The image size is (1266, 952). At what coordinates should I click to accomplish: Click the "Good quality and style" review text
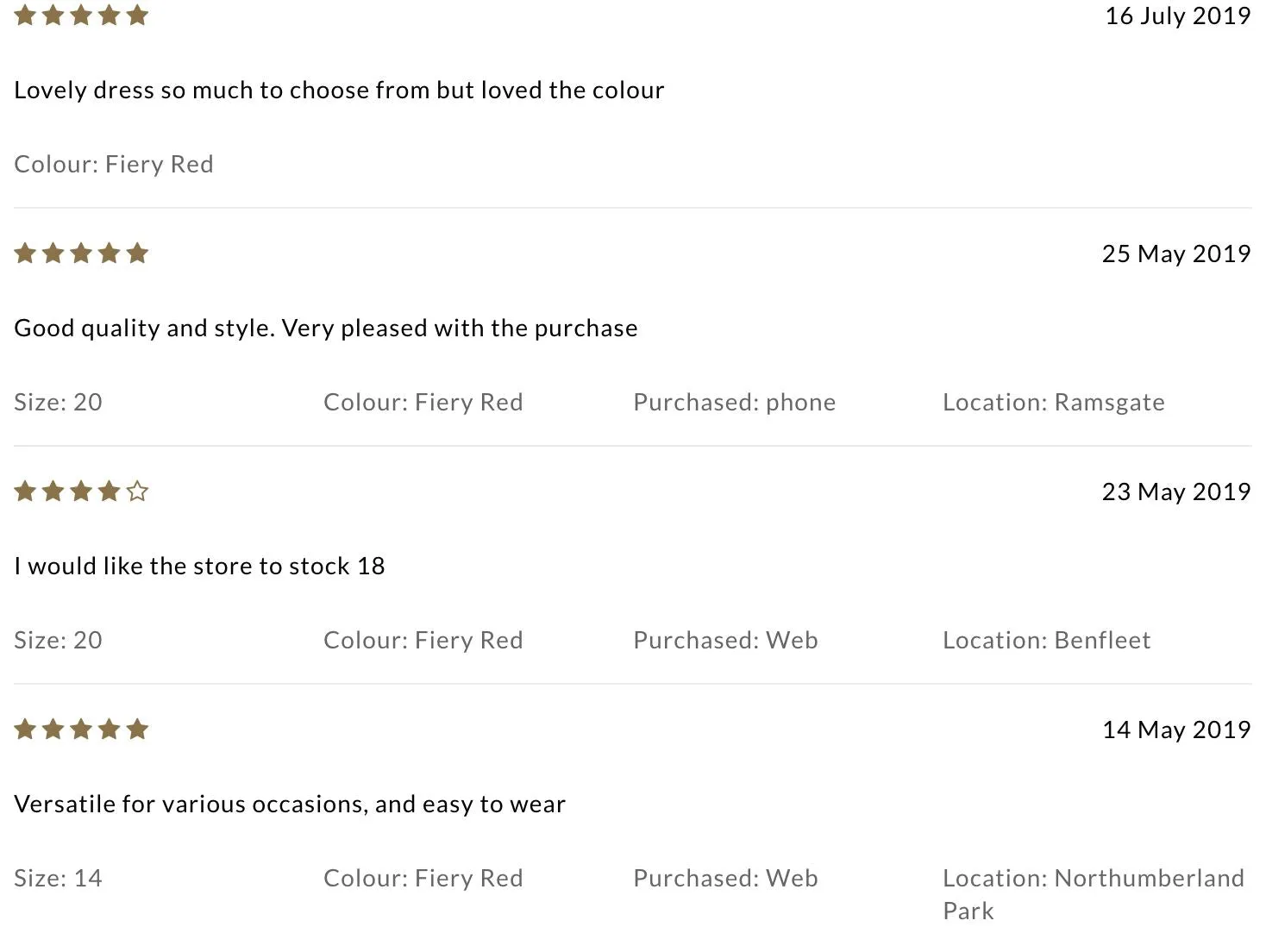[326, 329]
